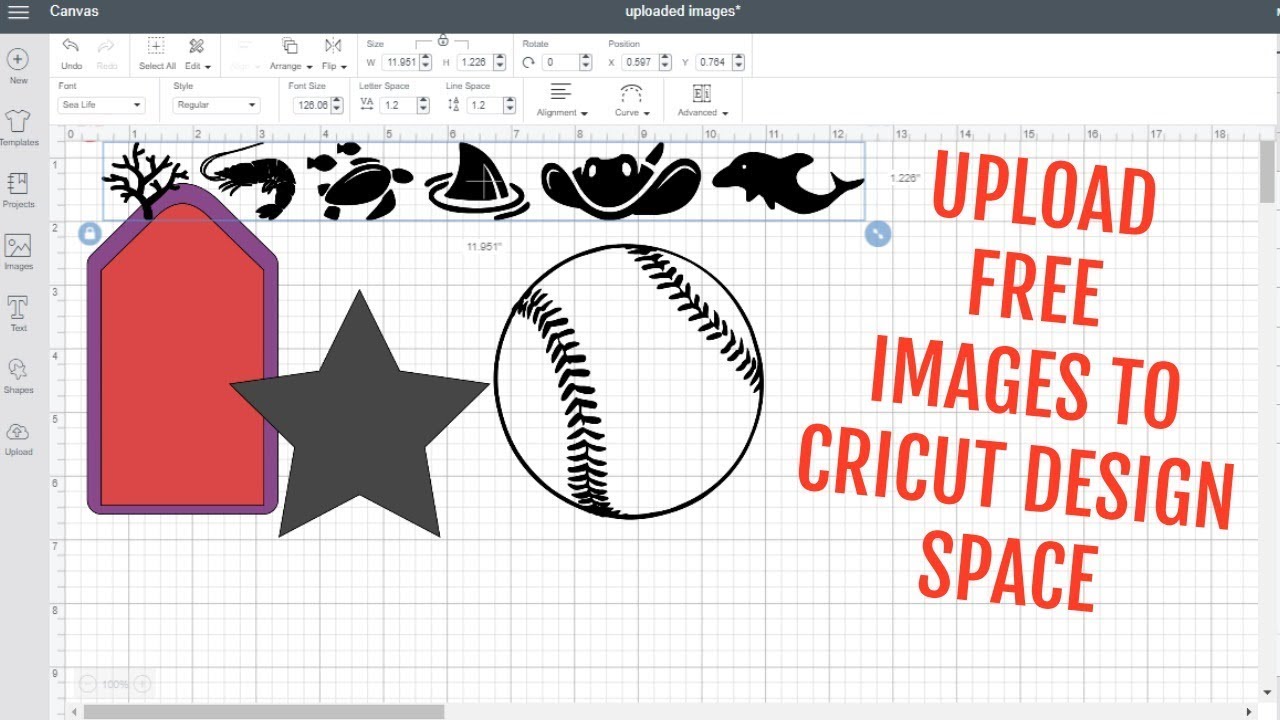Image resolution: width=1280 pixels, height=720 pixels.
Task: Click the Width input field
Action: [402, 62]
